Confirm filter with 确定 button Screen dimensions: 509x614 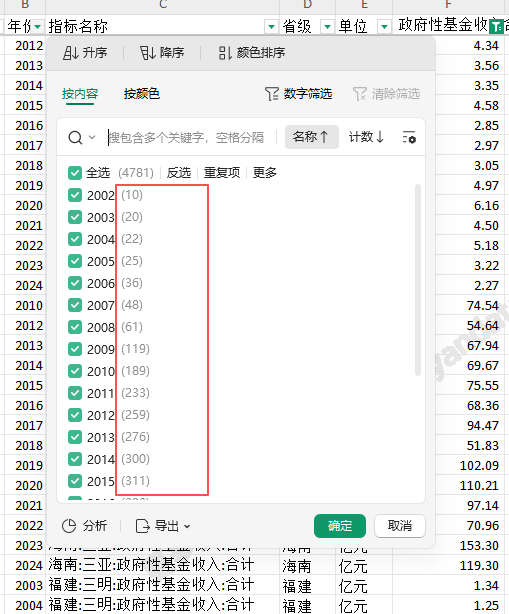click(x=340, y=526)
